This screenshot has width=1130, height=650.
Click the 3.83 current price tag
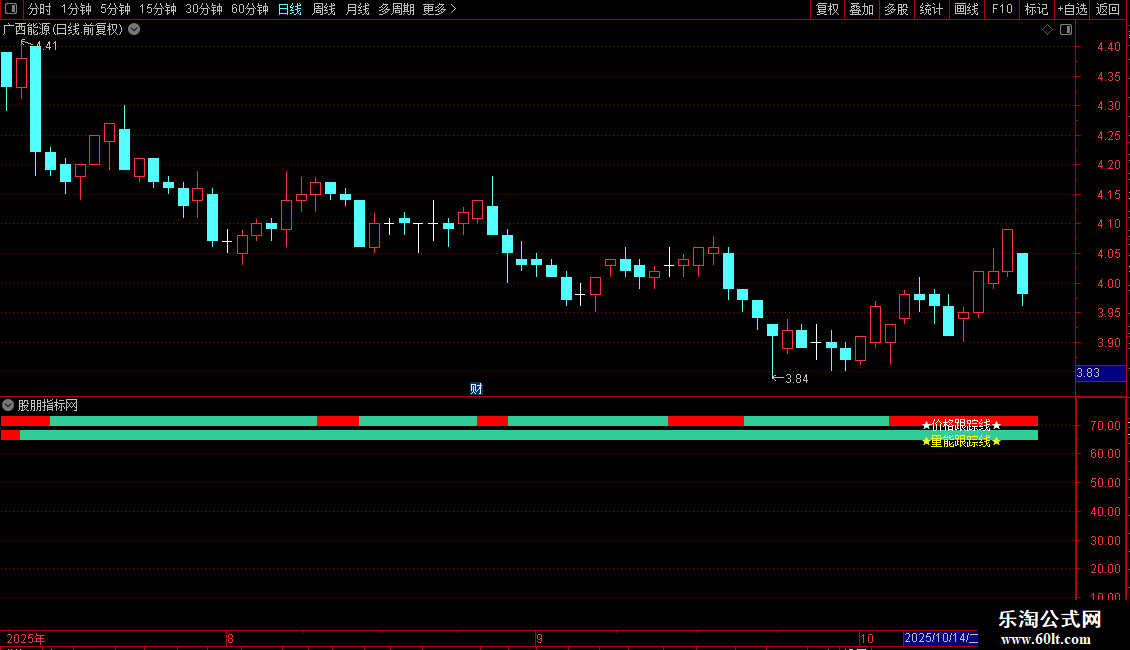[x=1100, y=373]
